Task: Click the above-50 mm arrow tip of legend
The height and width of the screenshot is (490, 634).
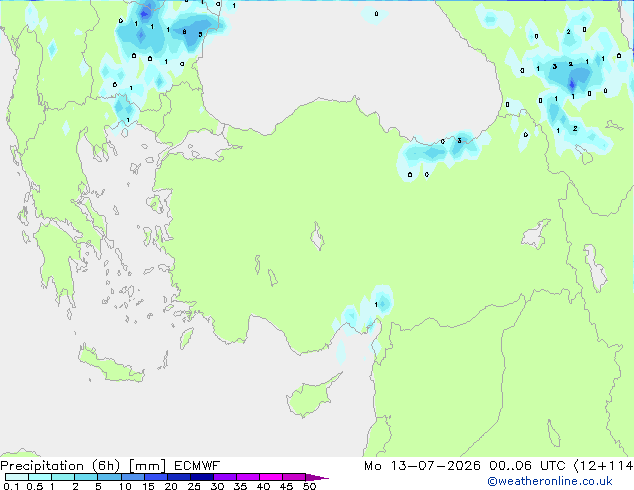Action: click(317, 477)
